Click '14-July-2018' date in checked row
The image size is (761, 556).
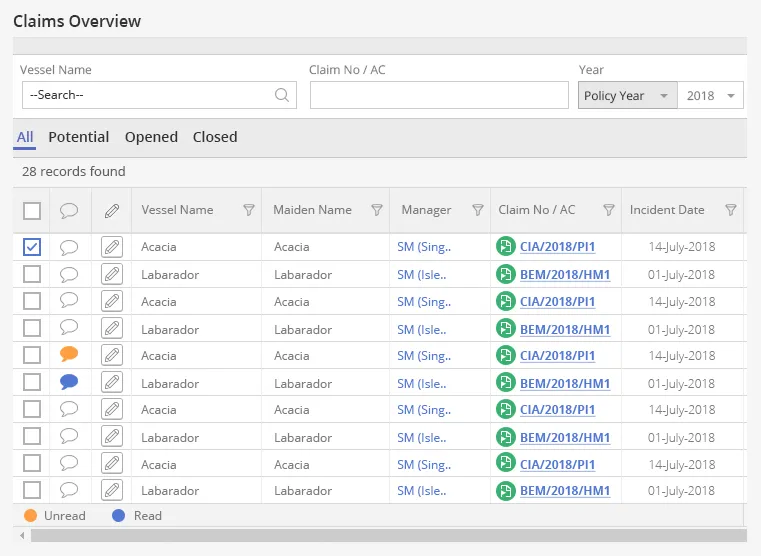tap(681, 247)
